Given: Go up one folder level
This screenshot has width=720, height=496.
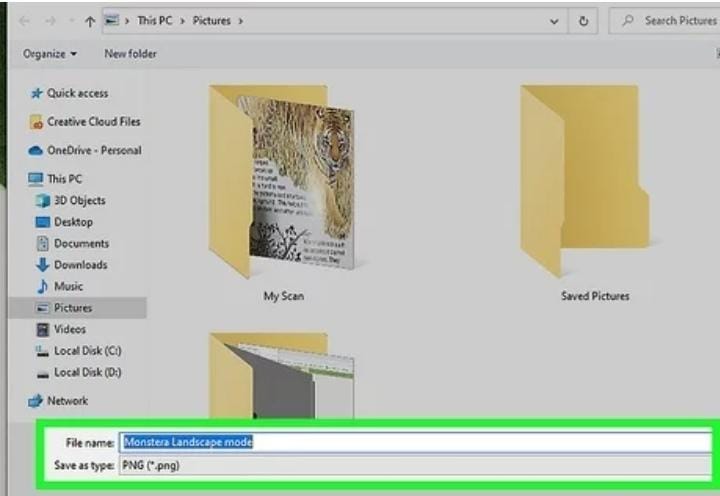Looking at the screenshot, I should [x=90, y=21].
